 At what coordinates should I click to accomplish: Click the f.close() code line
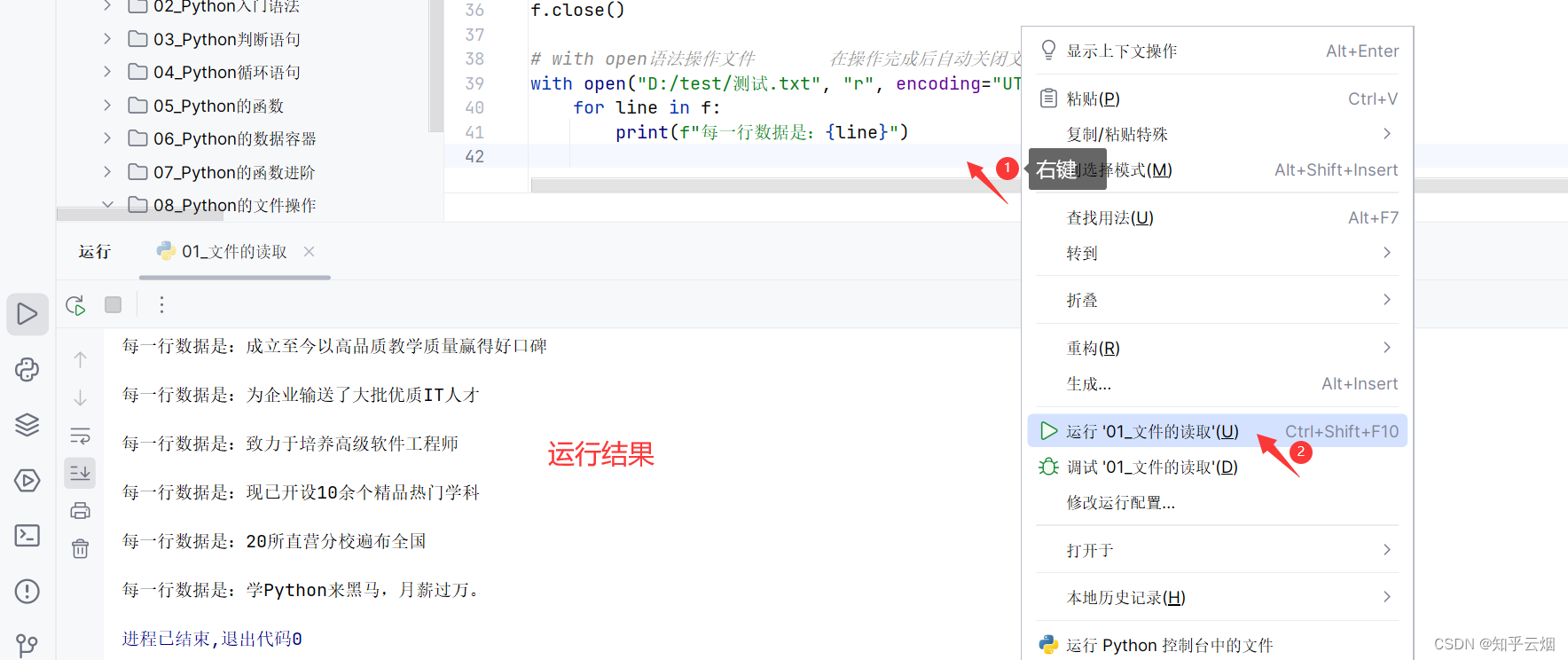pyautogui.click(x=577, y=11)
